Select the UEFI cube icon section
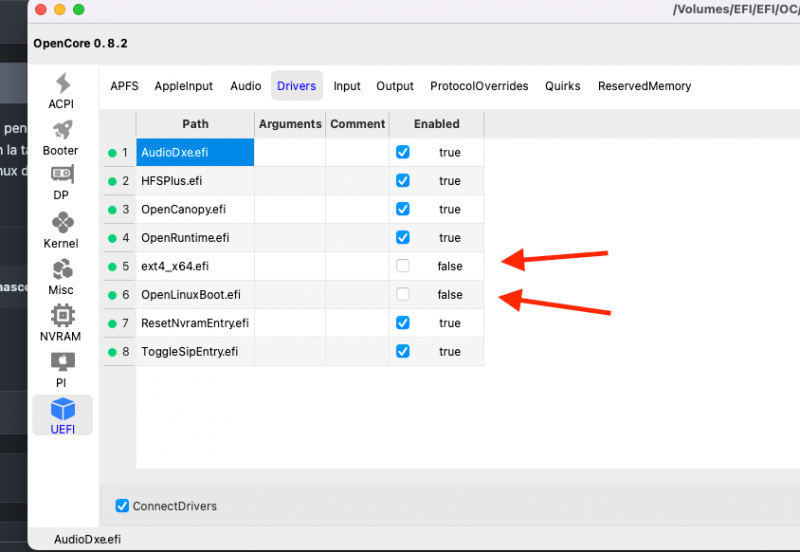This screenshot has height=552, width=800. tap(62, 409)
